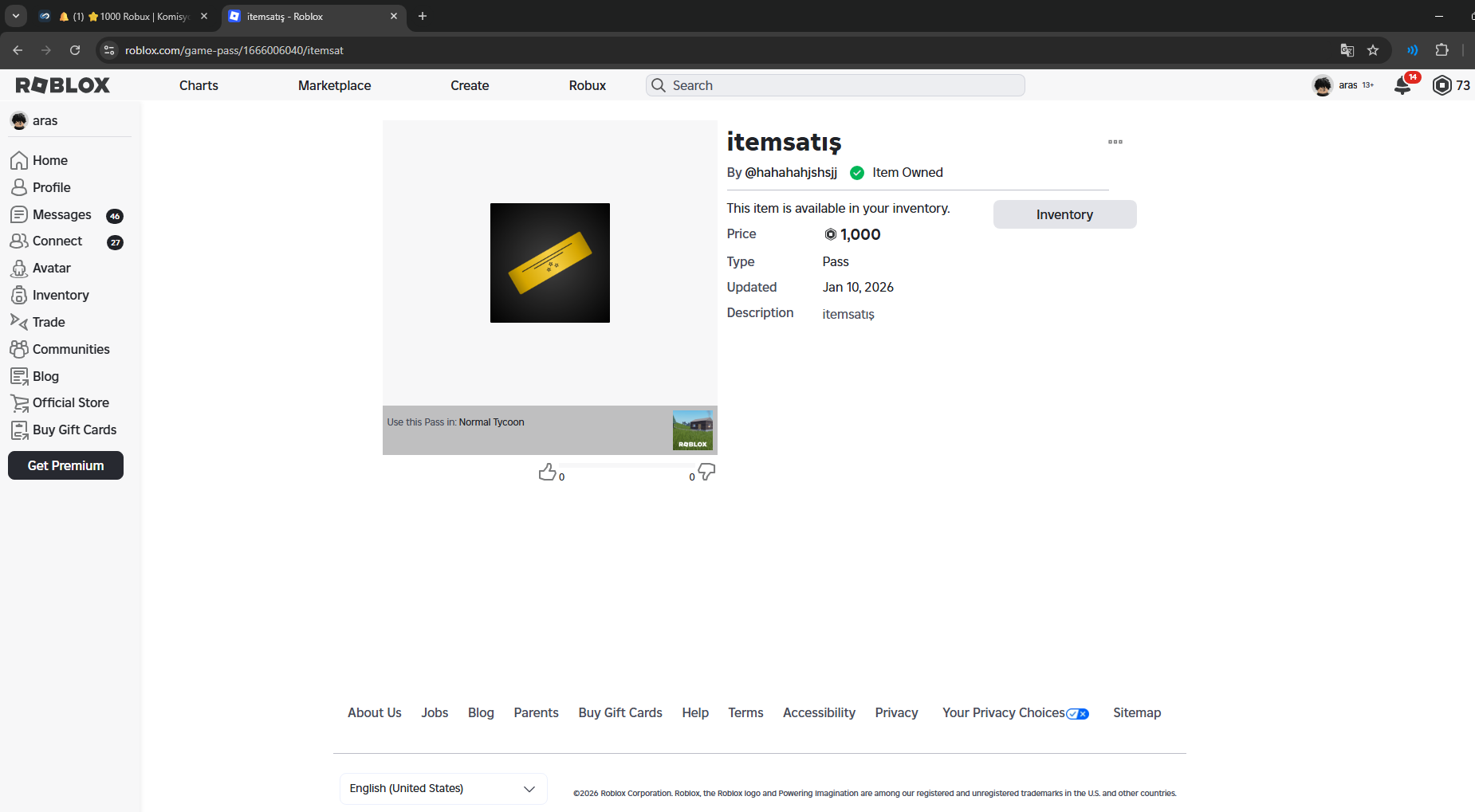Switch to the 1000 Robux Komisyon tab
The width and height of the screenshot is (1475, 812).
[x=124, y=16]
